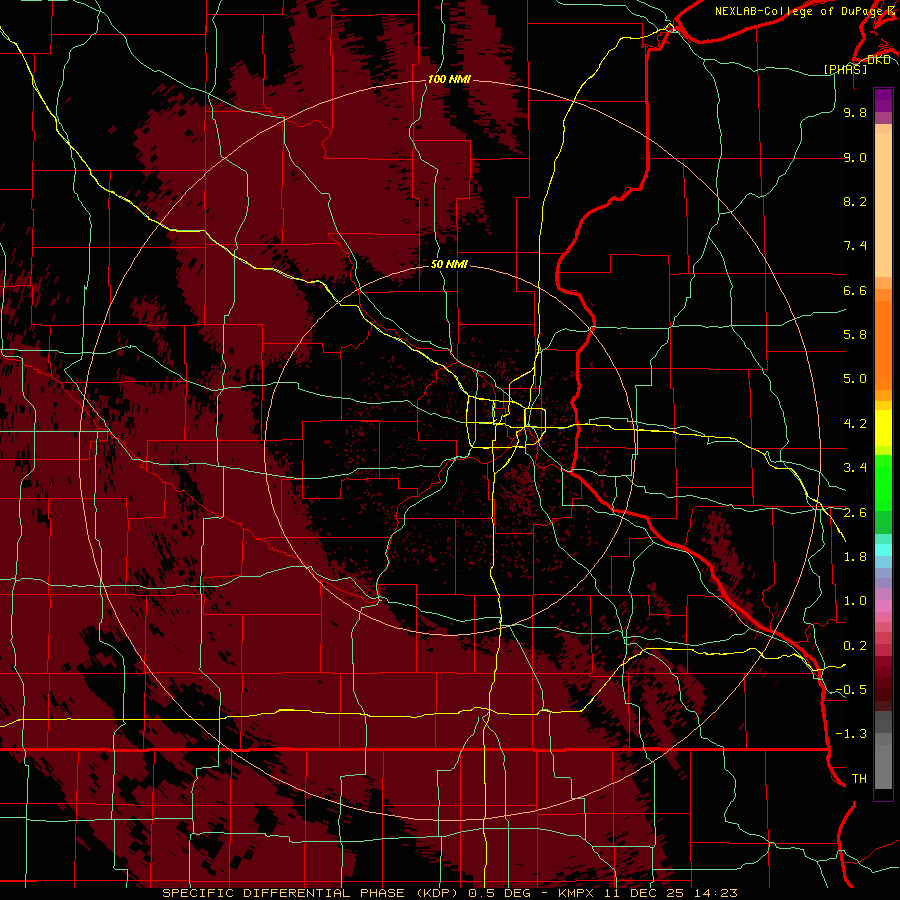This screenshot has width=900, height=900.
Task: Click the purple band at the top of the color scale
Action: [x=883, y=100]
